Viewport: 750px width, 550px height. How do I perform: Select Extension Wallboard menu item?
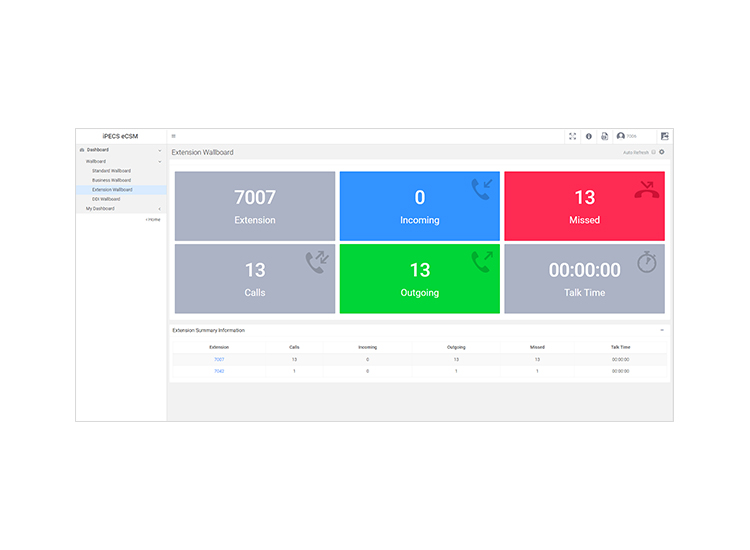[121, 190]
